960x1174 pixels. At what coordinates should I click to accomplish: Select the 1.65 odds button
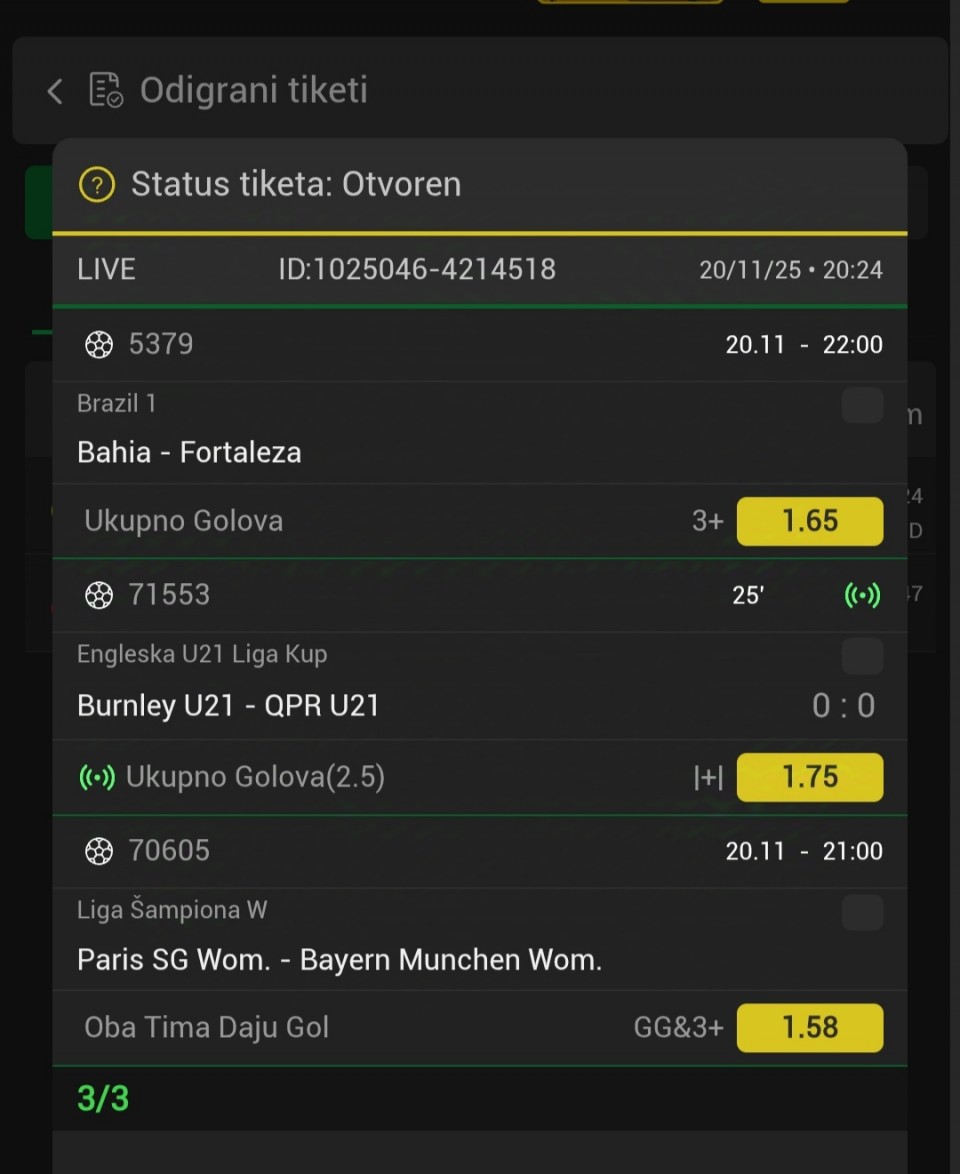(809, 521)
